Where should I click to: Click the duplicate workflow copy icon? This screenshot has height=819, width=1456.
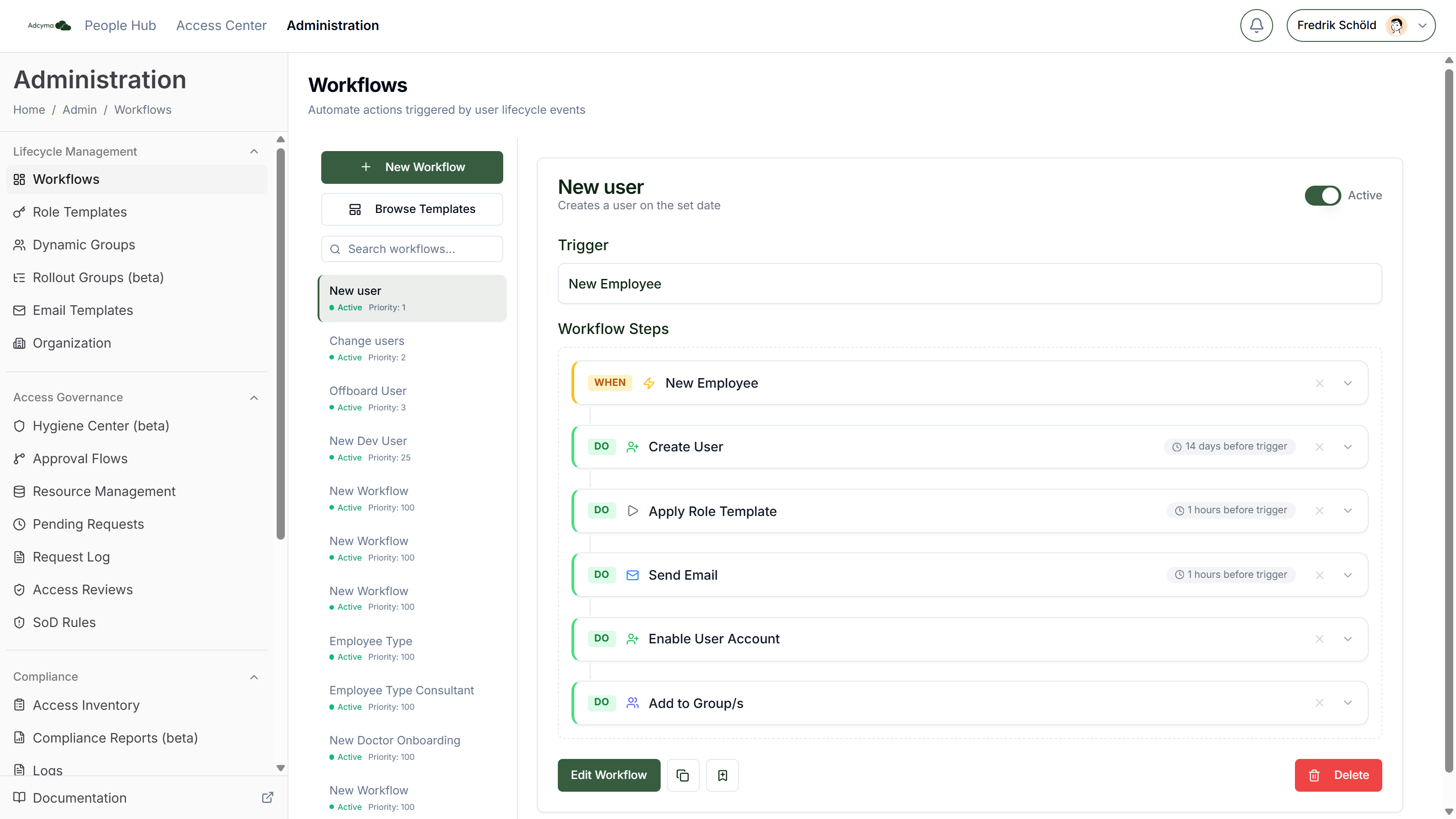click(683, 775)
